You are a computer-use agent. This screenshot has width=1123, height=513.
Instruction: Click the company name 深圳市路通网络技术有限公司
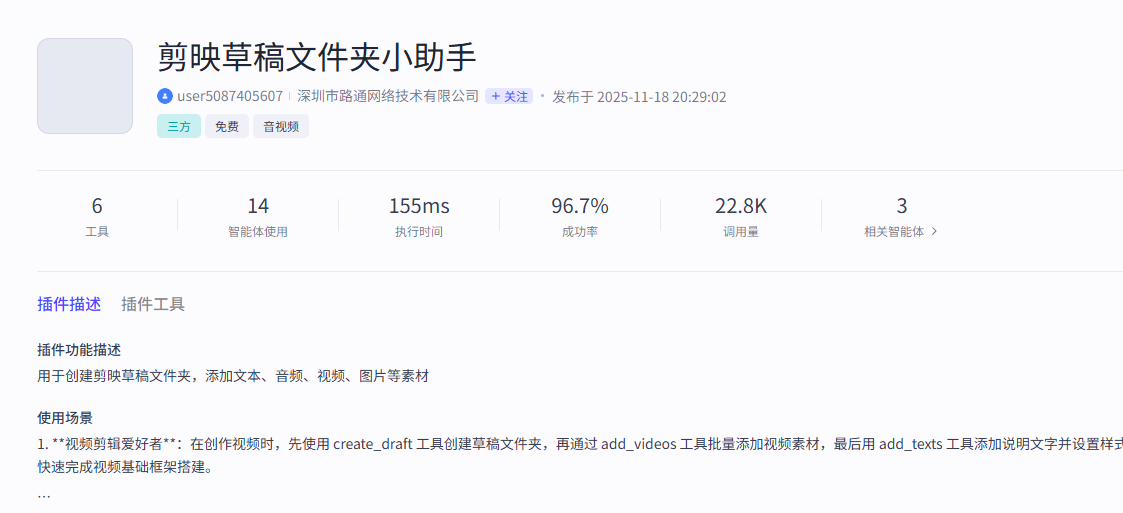(388, 96)
